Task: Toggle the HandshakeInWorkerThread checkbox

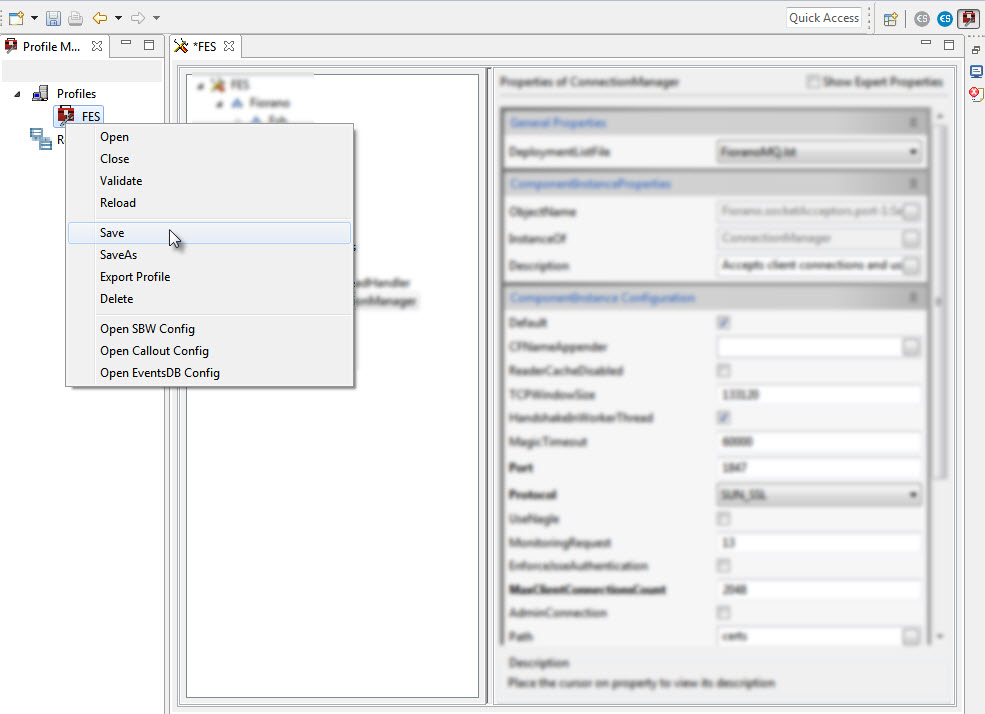Action: pyautogui.click(x=724, y=418)
